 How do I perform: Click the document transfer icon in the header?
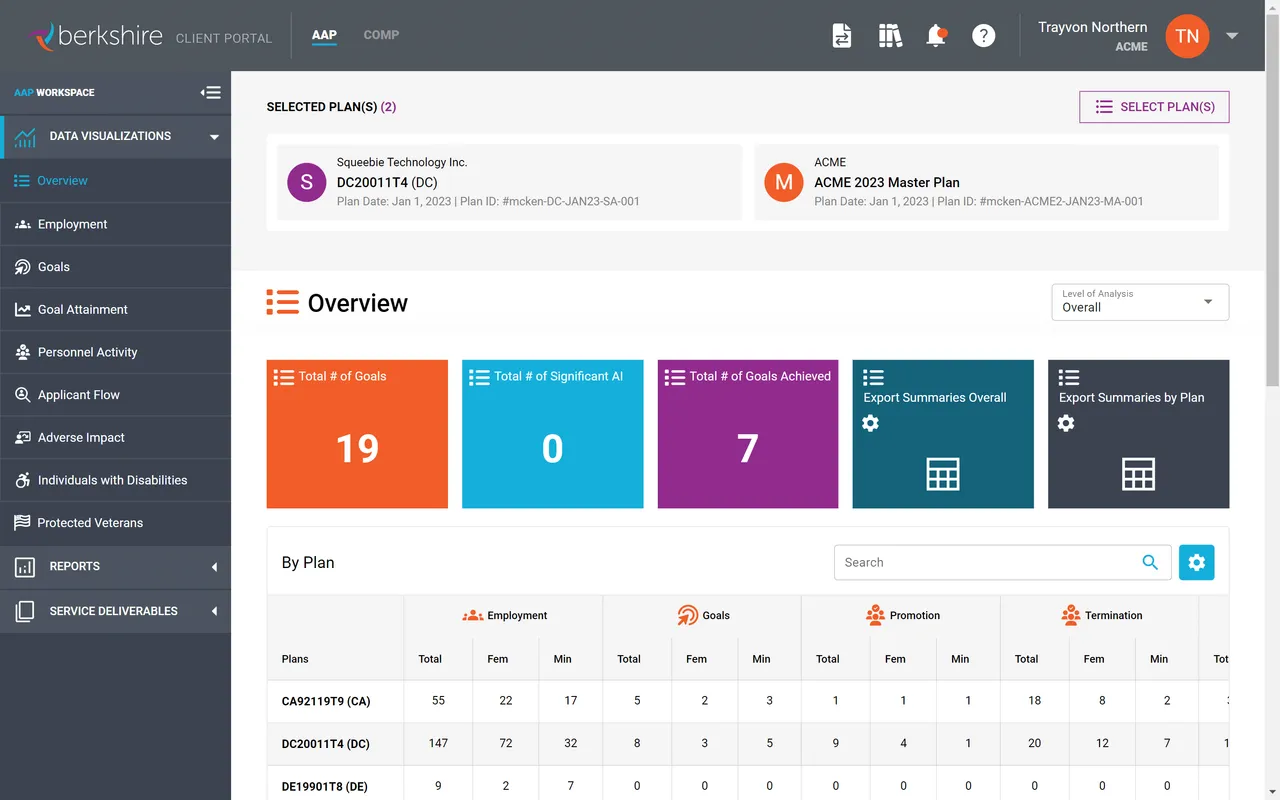842,35
